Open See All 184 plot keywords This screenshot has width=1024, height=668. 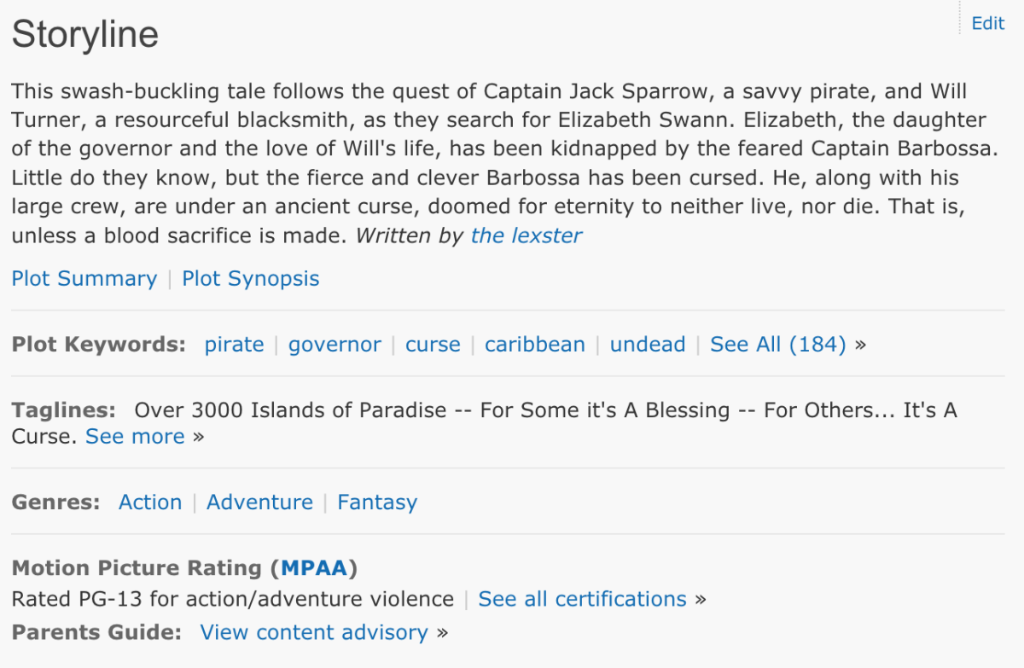778,344
